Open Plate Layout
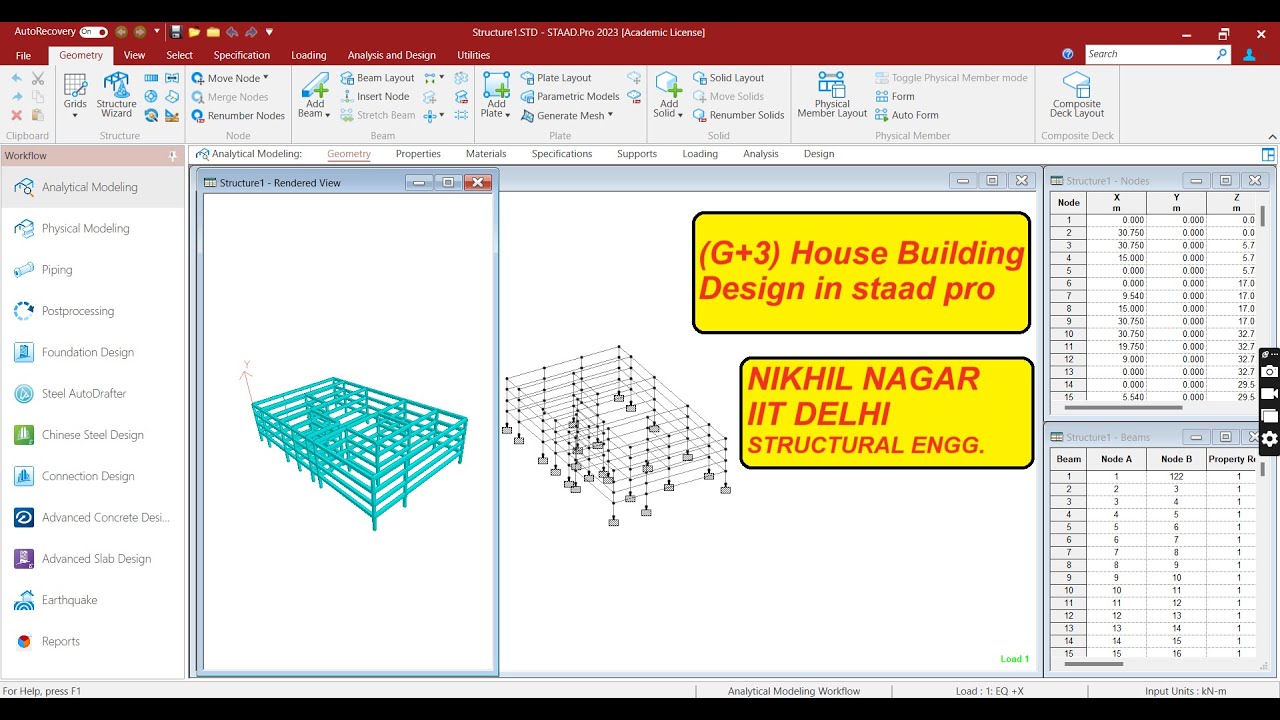 (x=556, y=78)
